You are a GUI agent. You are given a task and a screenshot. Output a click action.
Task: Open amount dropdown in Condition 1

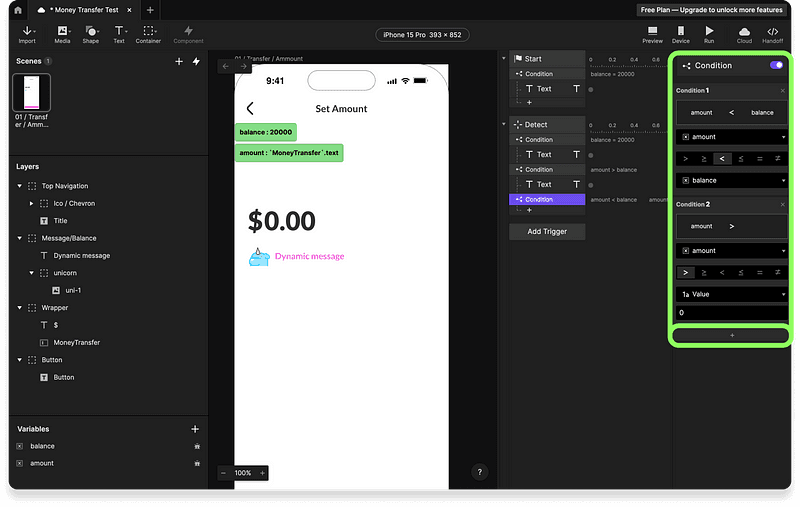click(x=732, y=137)
